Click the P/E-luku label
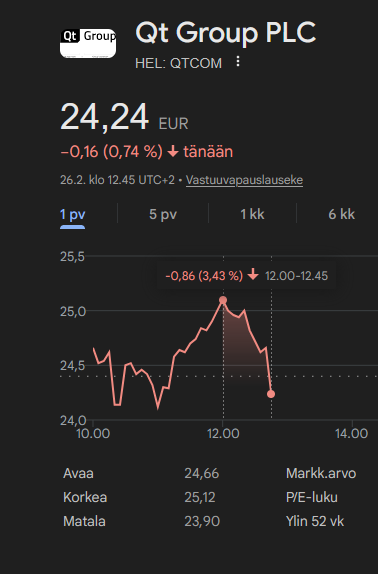This screenshot has width=378, height=574. [312, 497]
